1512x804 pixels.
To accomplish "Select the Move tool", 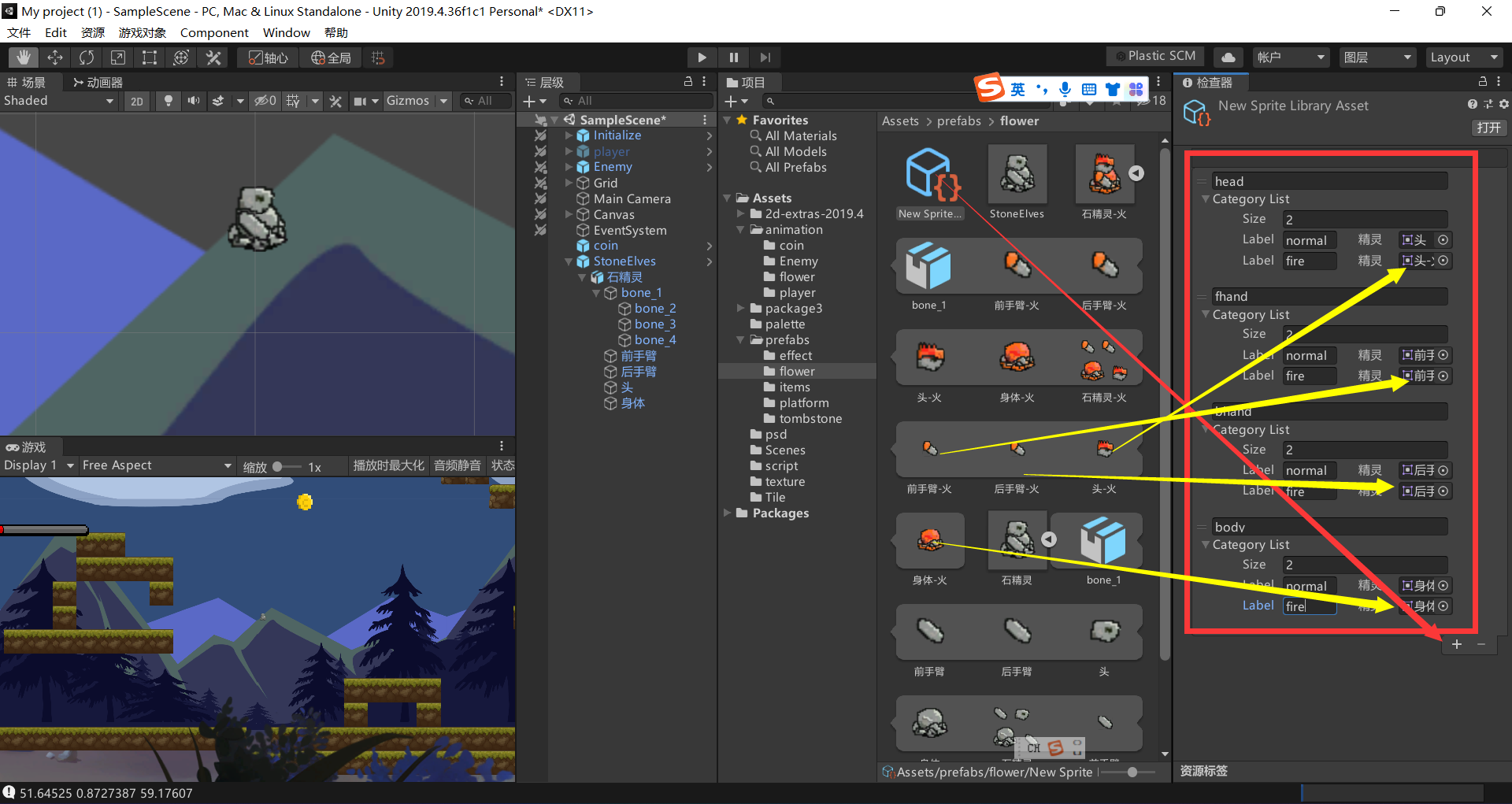I will (x=54, y=57).
